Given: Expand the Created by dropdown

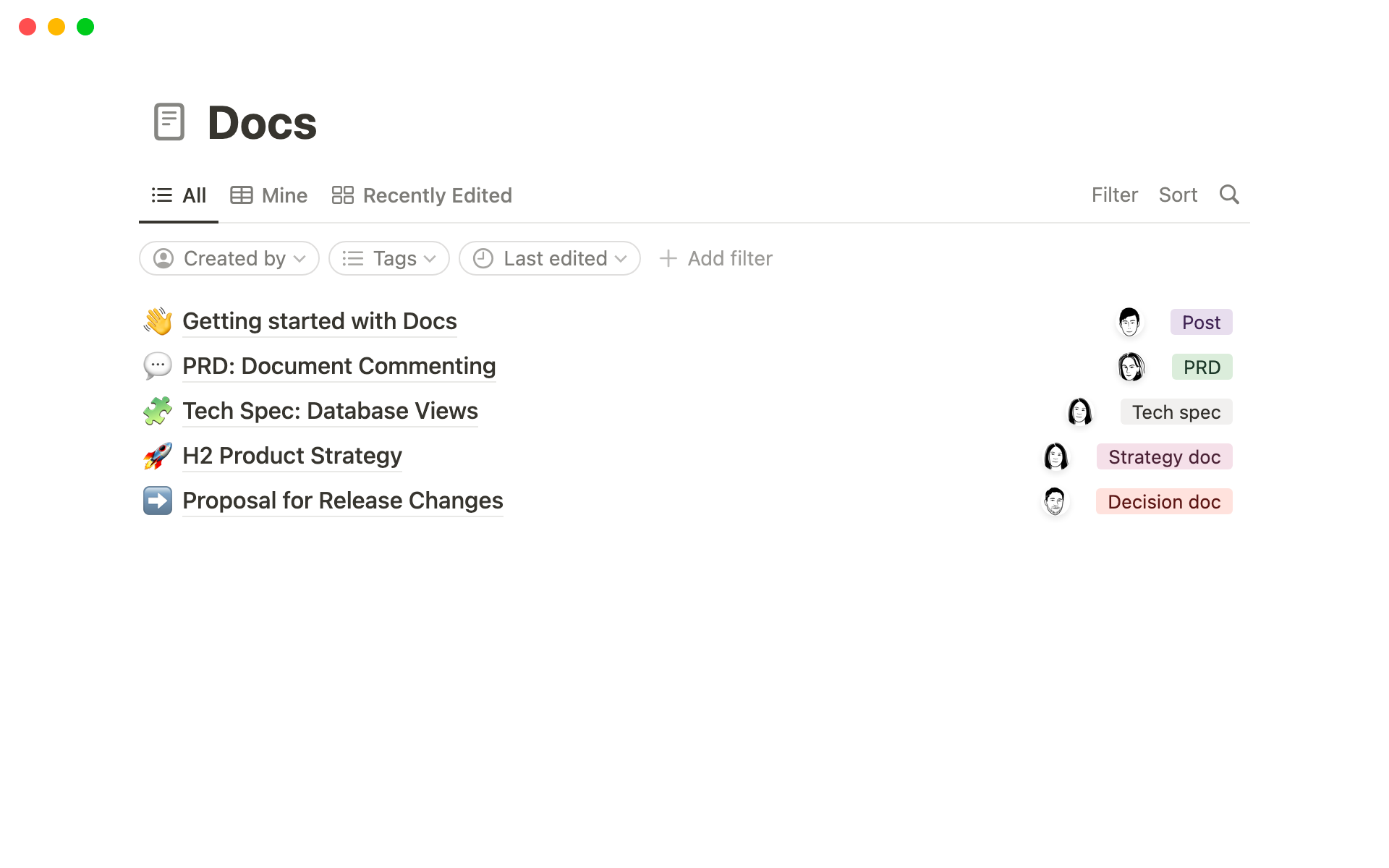Looking at the screenshot, I should pyautogui.click(x=229, y=258).
